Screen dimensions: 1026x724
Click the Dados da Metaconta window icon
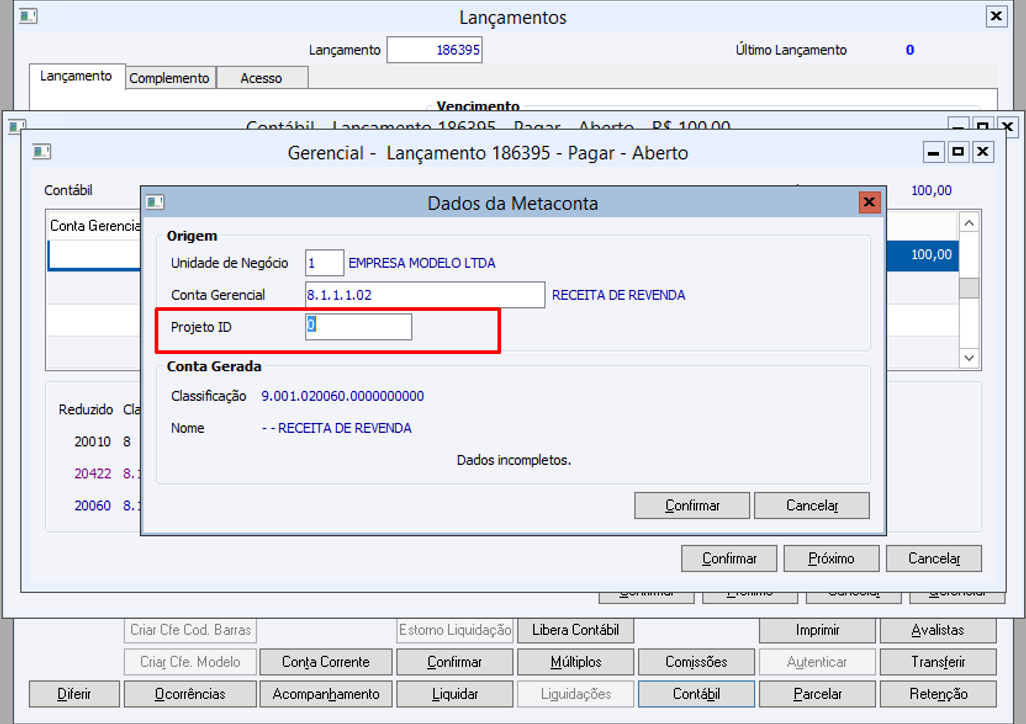(x=154, y=202)
